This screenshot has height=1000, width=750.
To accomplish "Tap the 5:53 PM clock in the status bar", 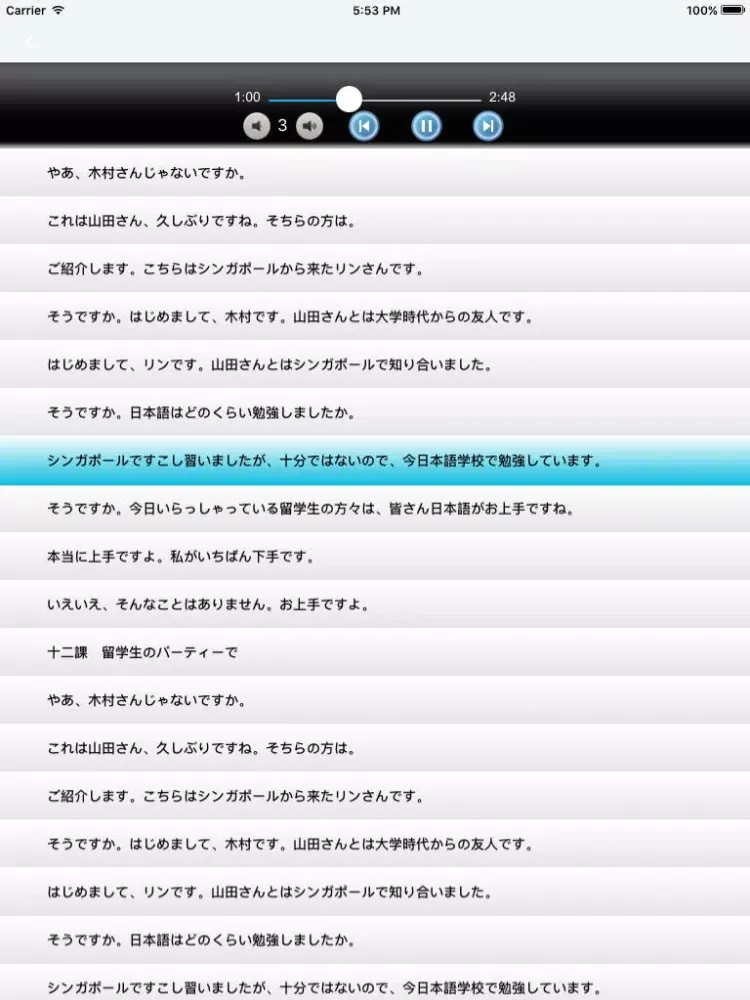I will (x=376, y=10).
